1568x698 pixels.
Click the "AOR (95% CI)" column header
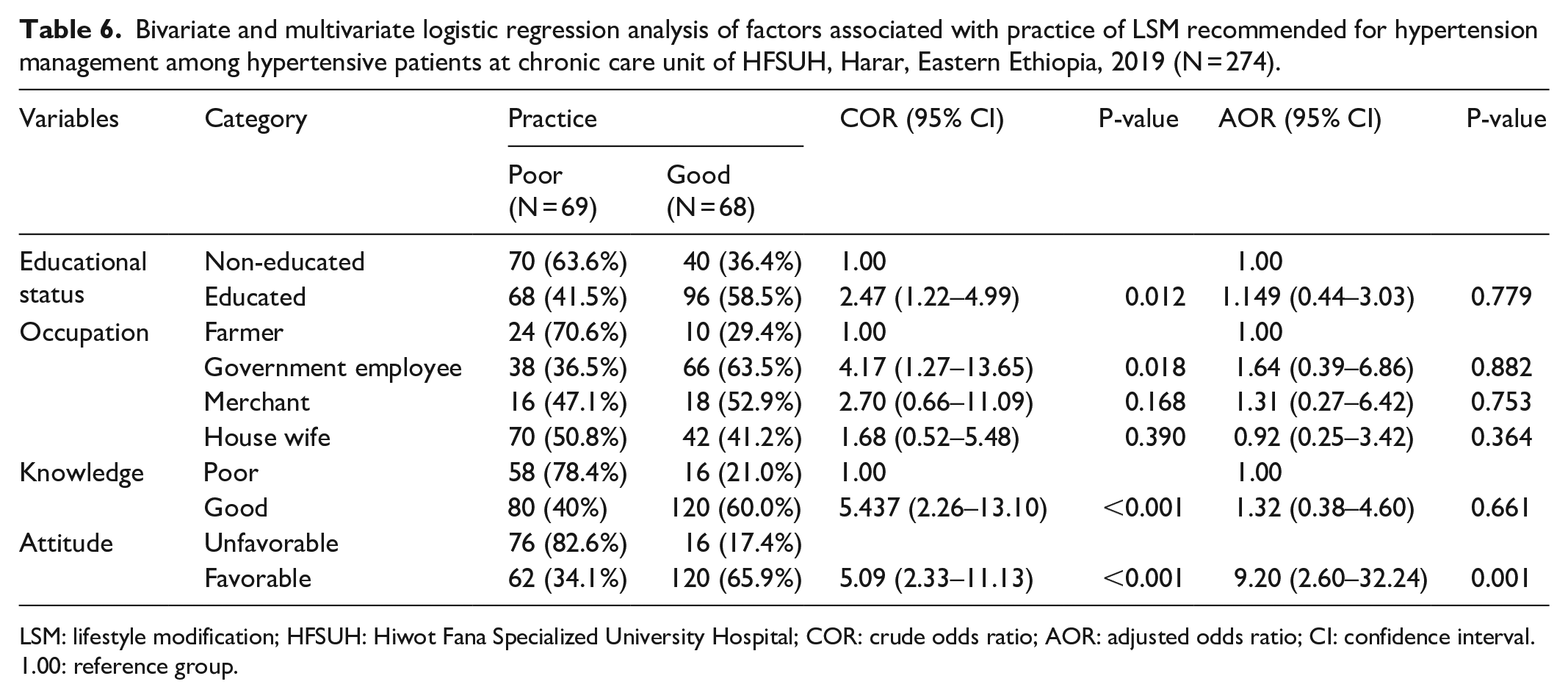coord(1299,118)
